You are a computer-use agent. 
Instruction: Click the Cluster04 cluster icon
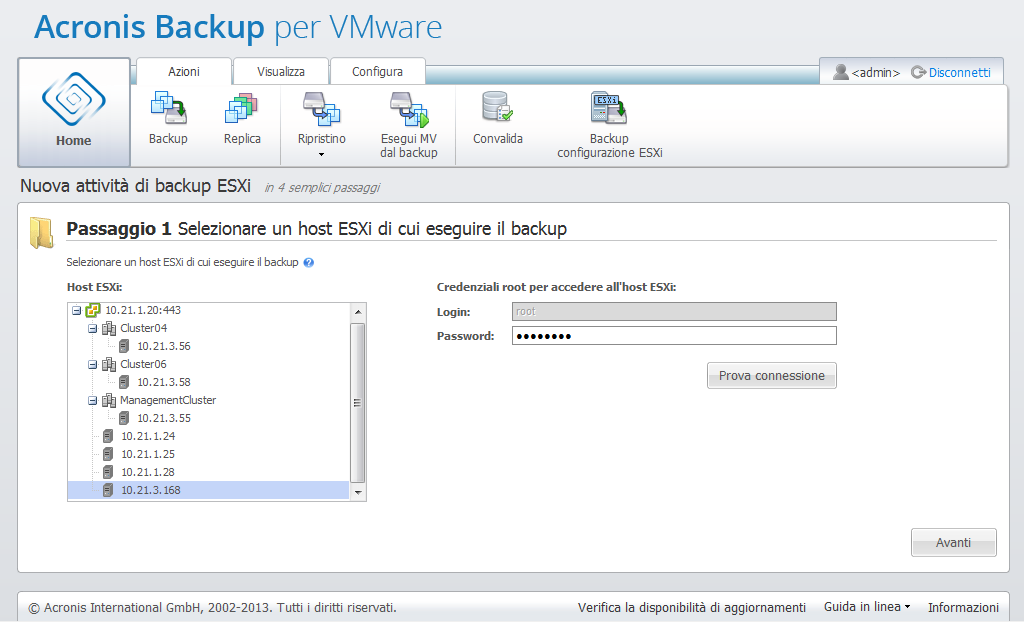[x=109, y=328]
